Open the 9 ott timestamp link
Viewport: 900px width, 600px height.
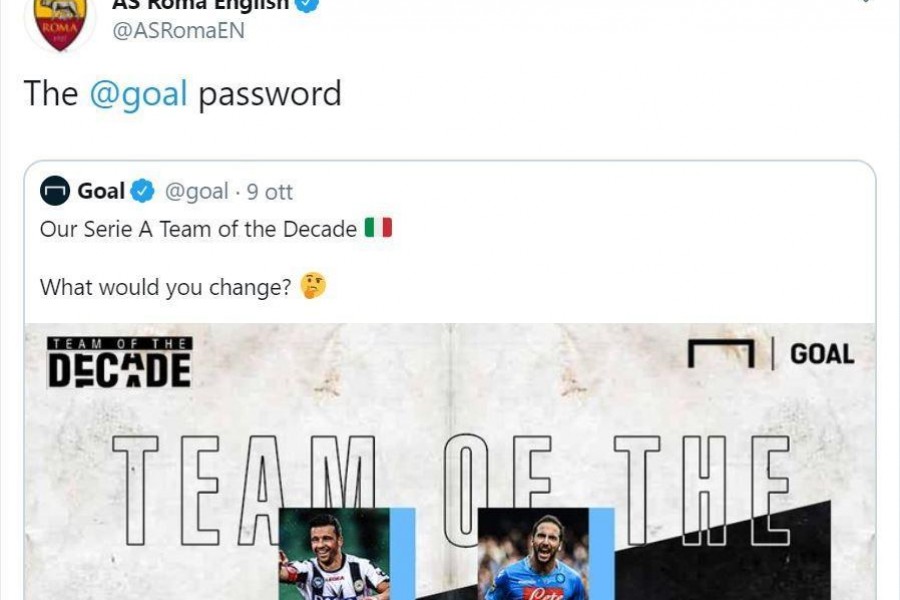270,191
